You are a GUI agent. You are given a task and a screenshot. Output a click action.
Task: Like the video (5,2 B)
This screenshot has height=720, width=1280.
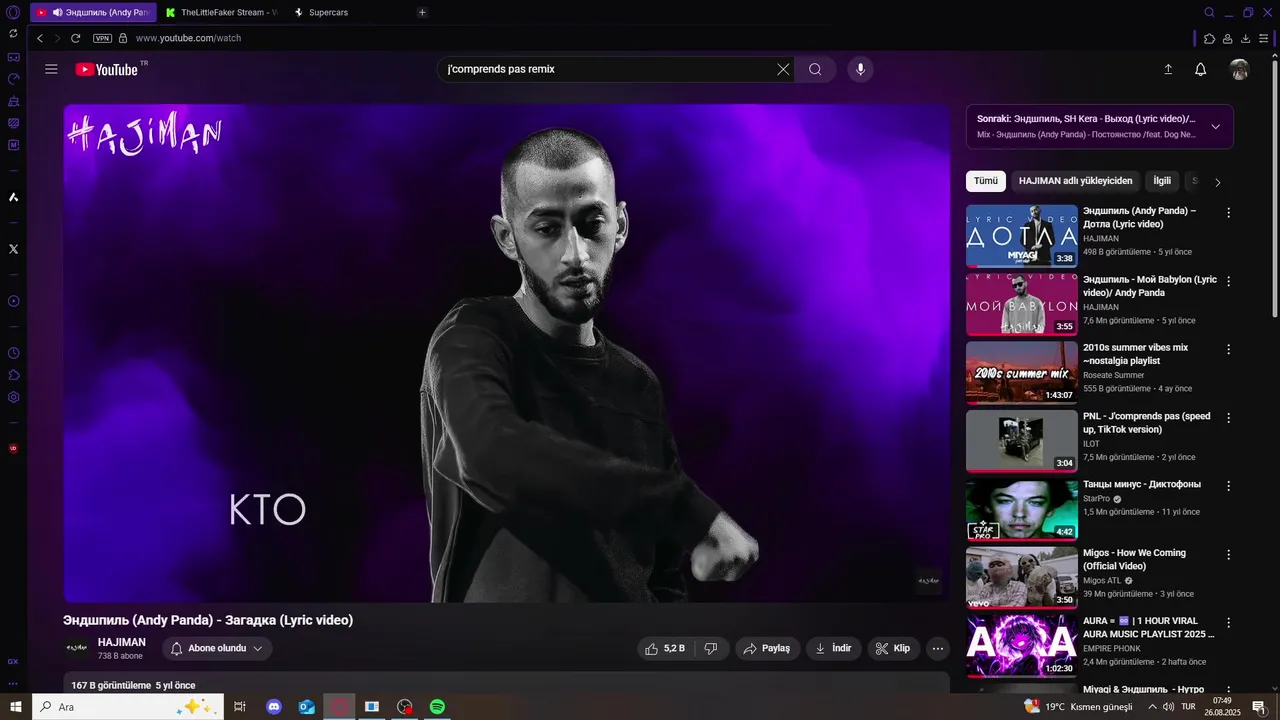[x=666, y=648]
